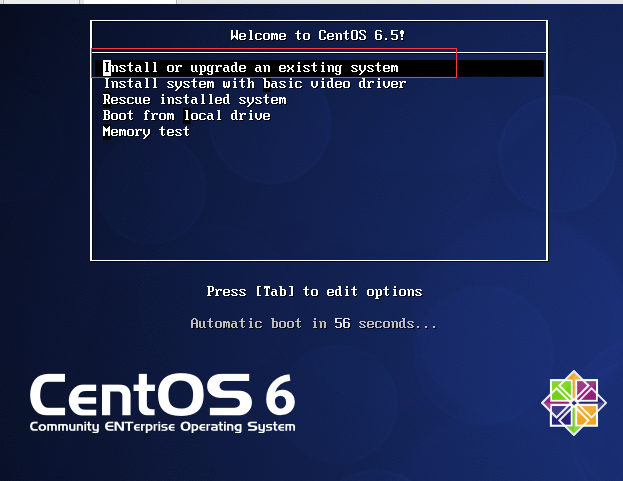Image resolution: width=623 pixels, height=481 pixels.
Task: Click Community ENTerprise Operating System tagline
Action: (x=163, y=427)
